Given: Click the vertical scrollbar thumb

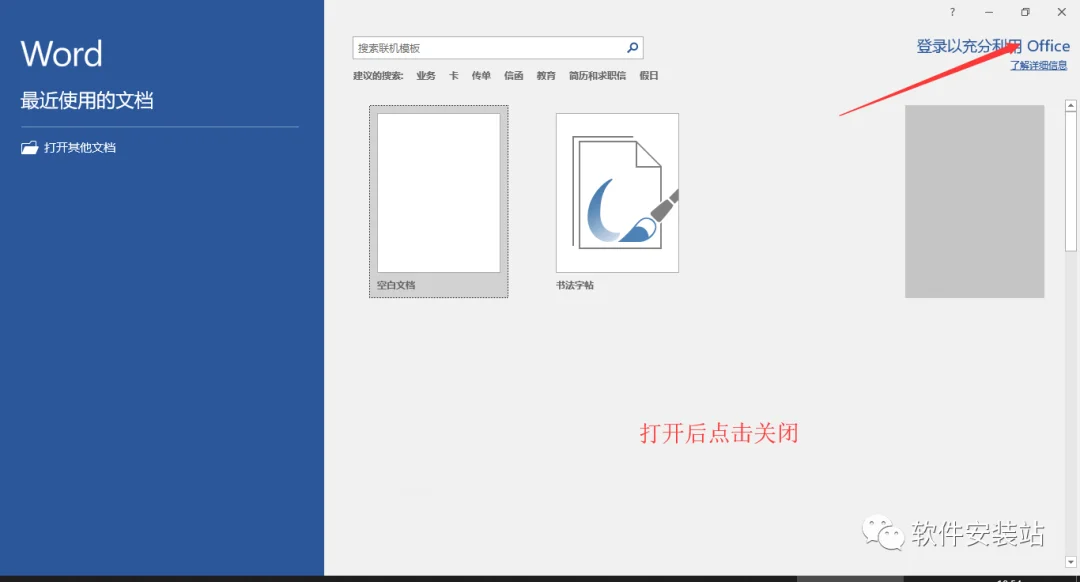Looking at the screenshot, I should coord(1071,182).
